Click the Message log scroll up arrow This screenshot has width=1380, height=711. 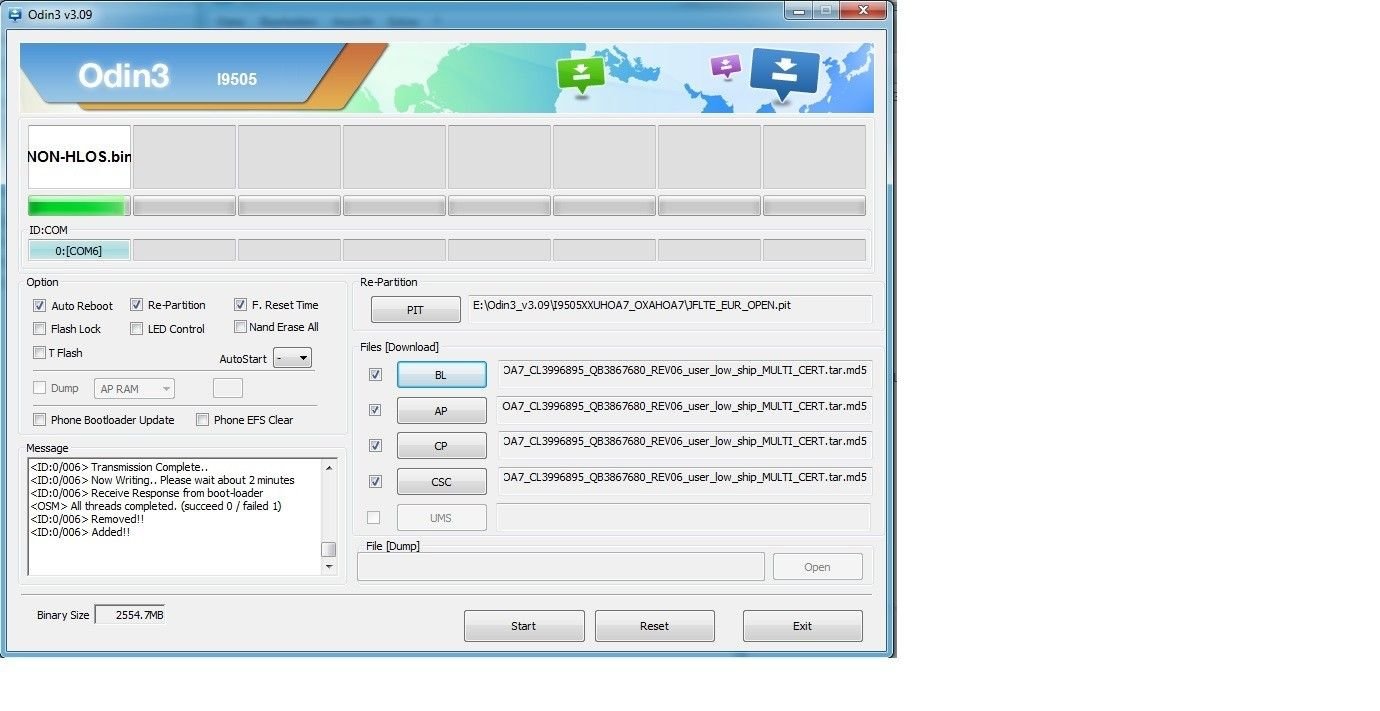[x=329, y=468]
